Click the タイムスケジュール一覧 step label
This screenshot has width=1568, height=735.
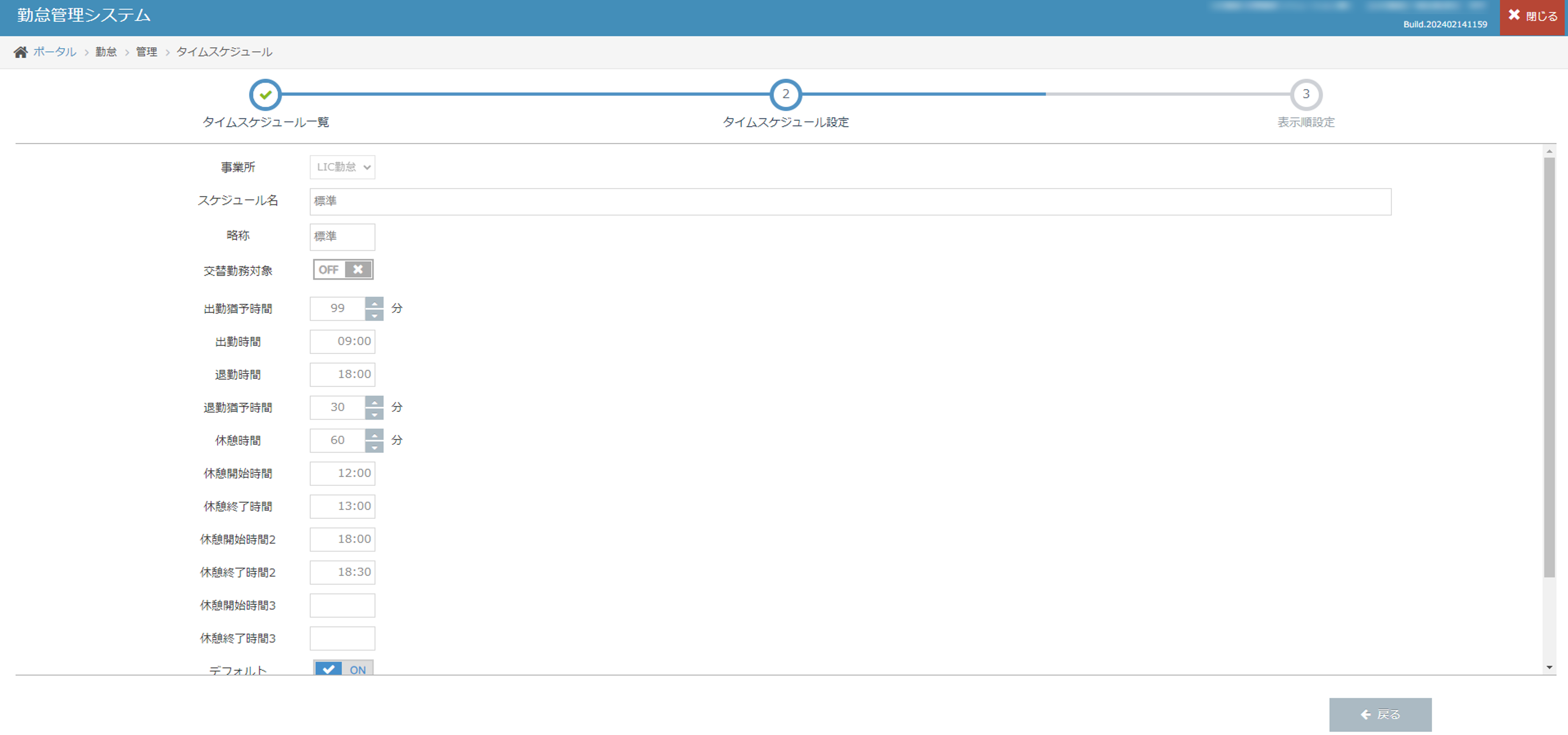coord(265,122)
